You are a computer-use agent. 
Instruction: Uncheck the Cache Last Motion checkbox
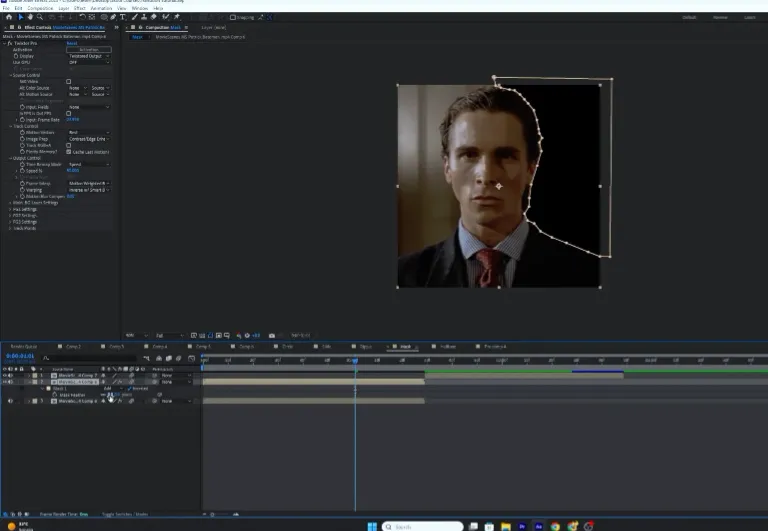(x=69, y=152)
